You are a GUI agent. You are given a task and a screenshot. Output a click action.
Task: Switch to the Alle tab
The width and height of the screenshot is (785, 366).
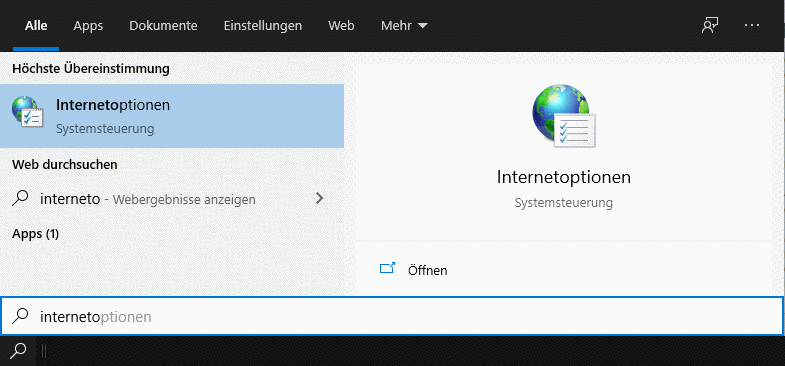(x=36, y=26)
